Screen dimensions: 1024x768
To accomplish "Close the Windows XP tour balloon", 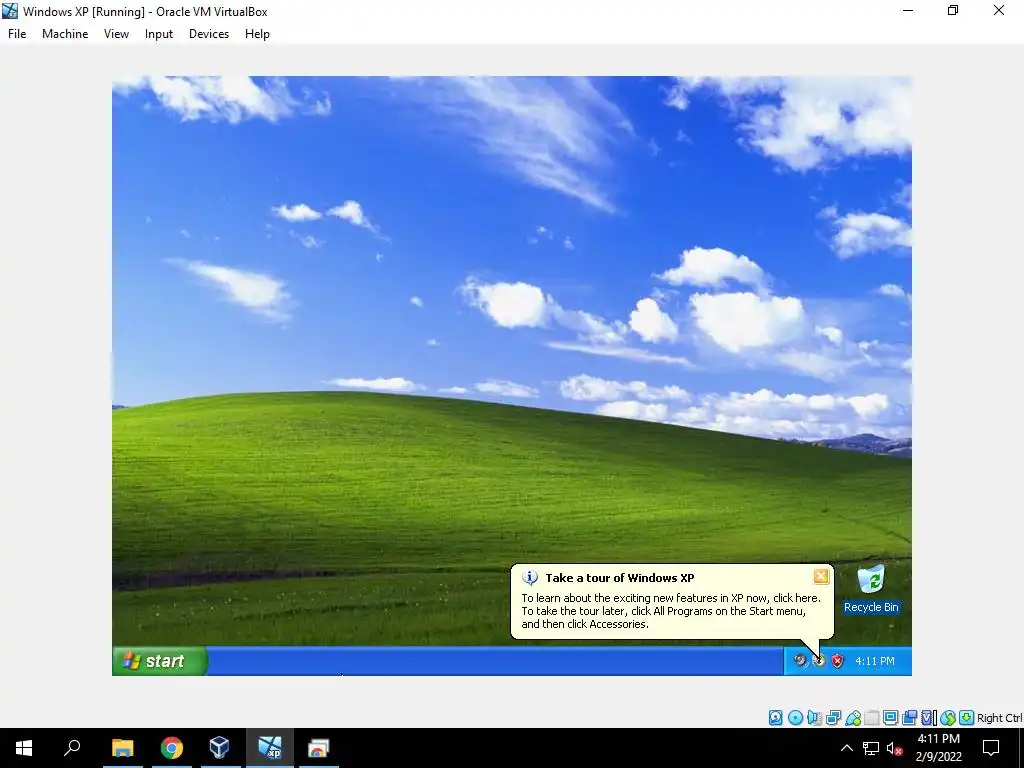I will [821, 576].
